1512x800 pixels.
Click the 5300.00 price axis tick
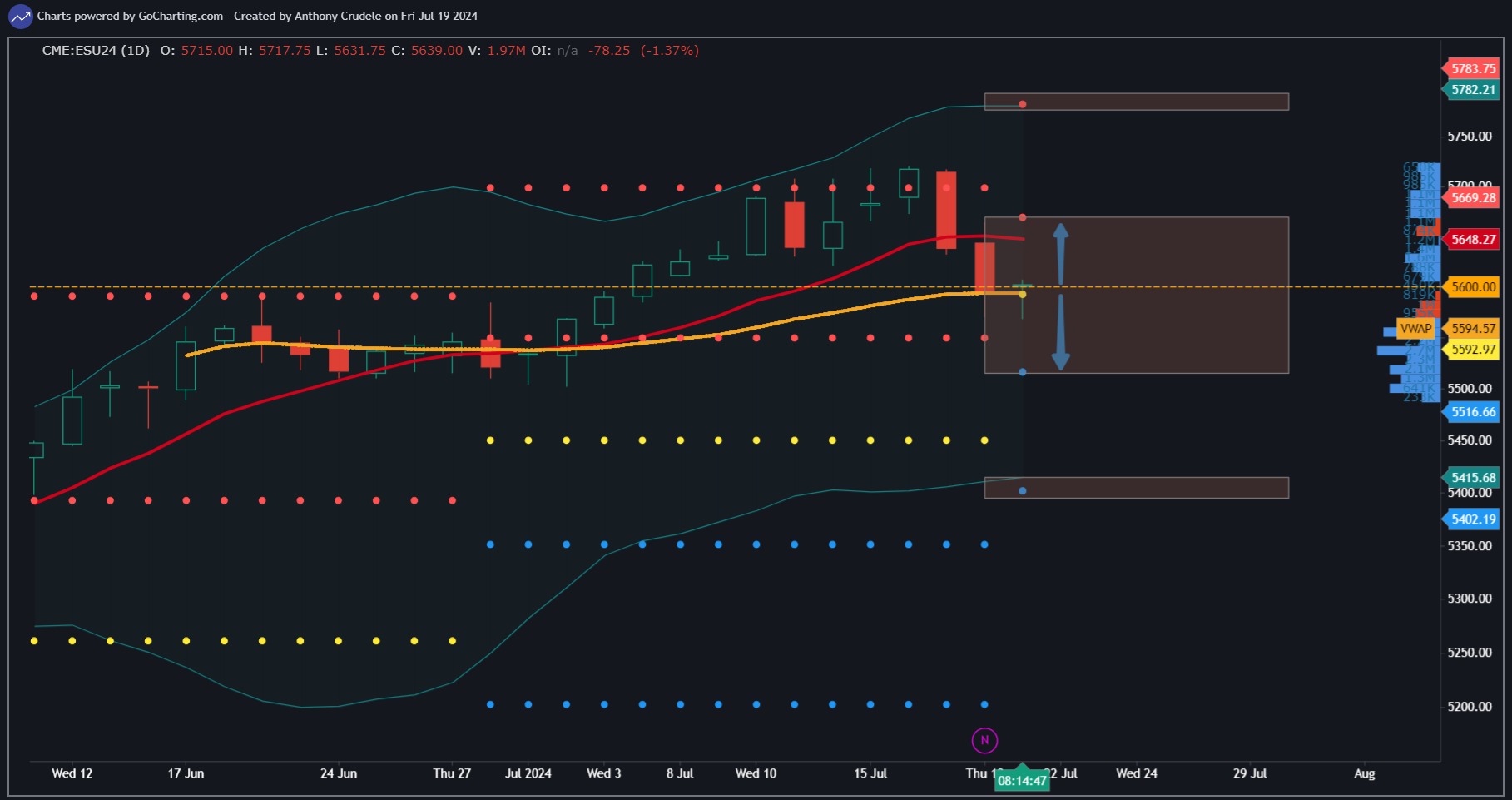coord(1470,598)
